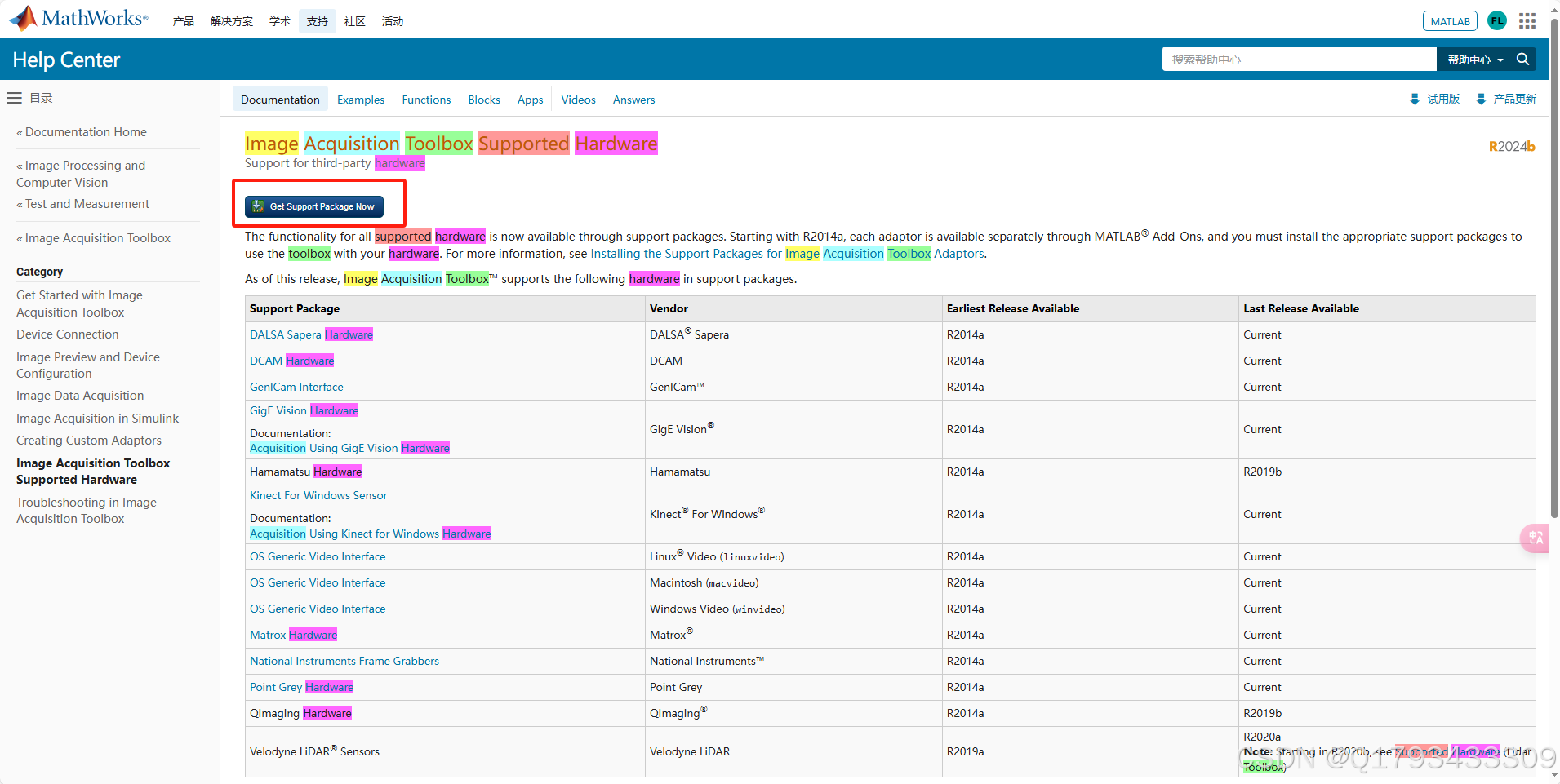Click the R2024b release label
The height and width of the screenshot is (784, 1560).
click(x=1512, y=146)
